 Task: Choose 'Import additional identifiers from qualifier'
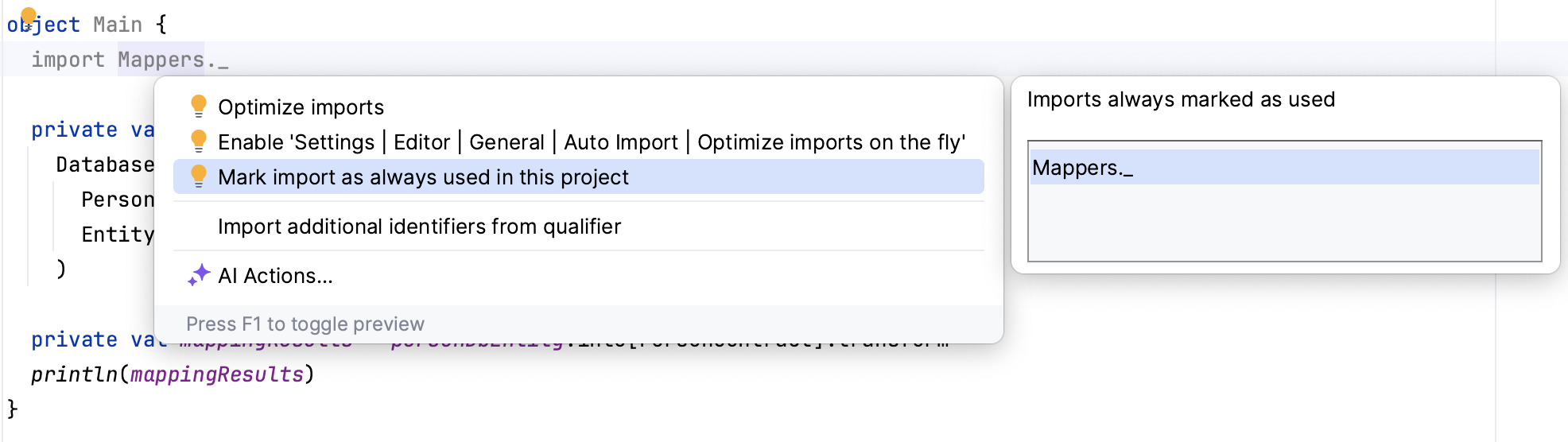tap(419, 227)
